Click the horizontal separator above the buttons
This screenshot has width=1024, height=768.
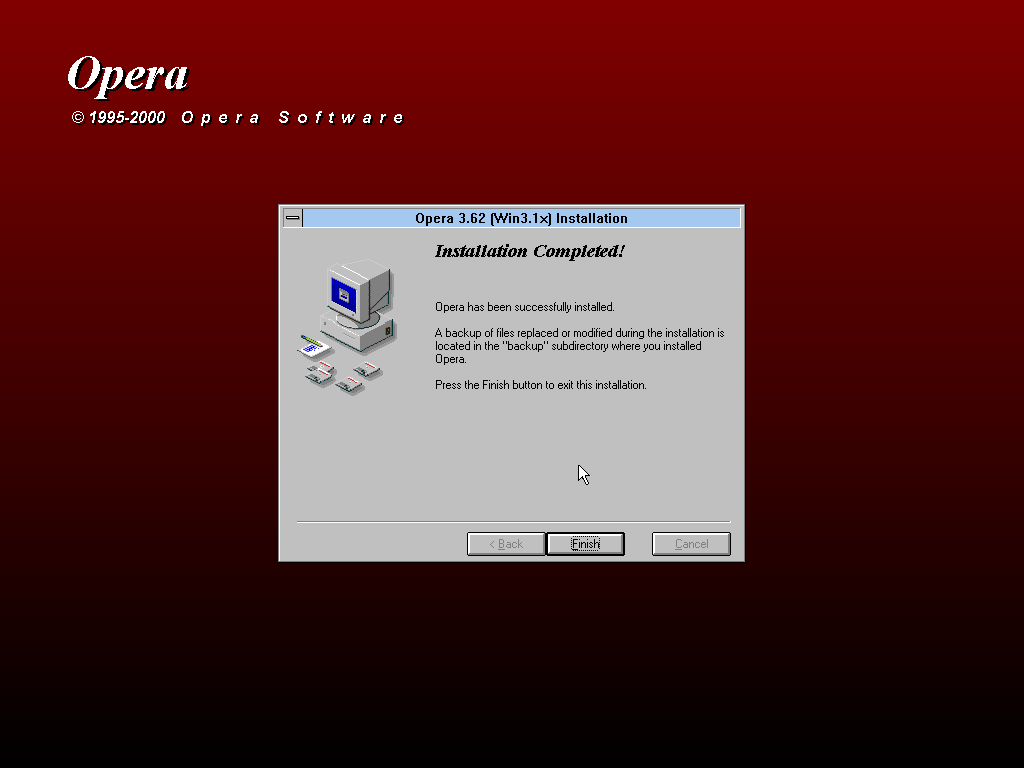point(513,522)
